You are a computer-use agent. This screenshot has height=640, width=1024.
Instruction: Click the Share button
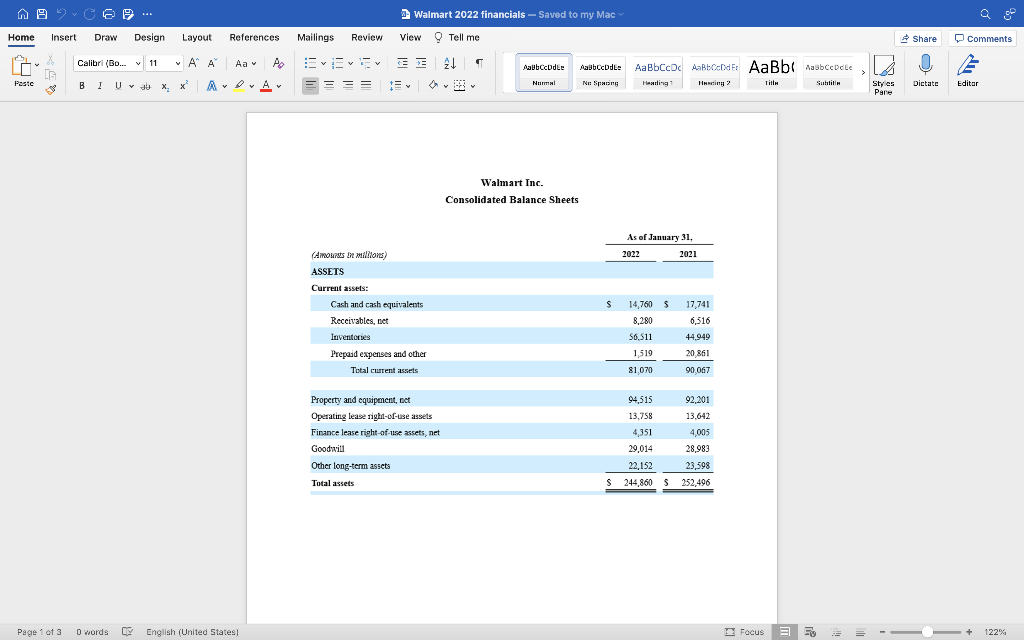pyautogui.click(x=916, y=38)
